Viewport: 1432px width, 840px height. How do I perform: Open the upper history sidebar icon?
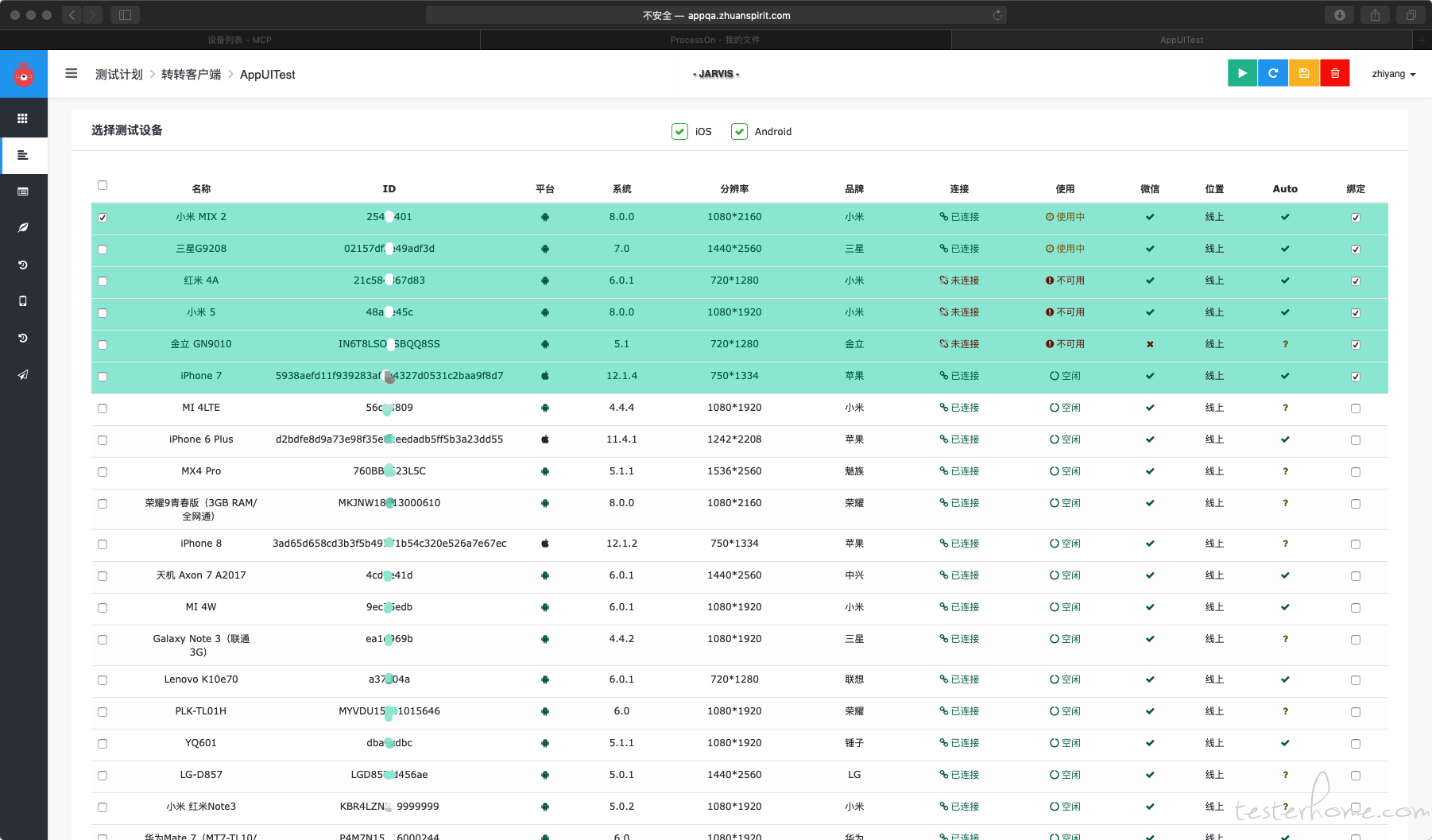tap(23, 265)
